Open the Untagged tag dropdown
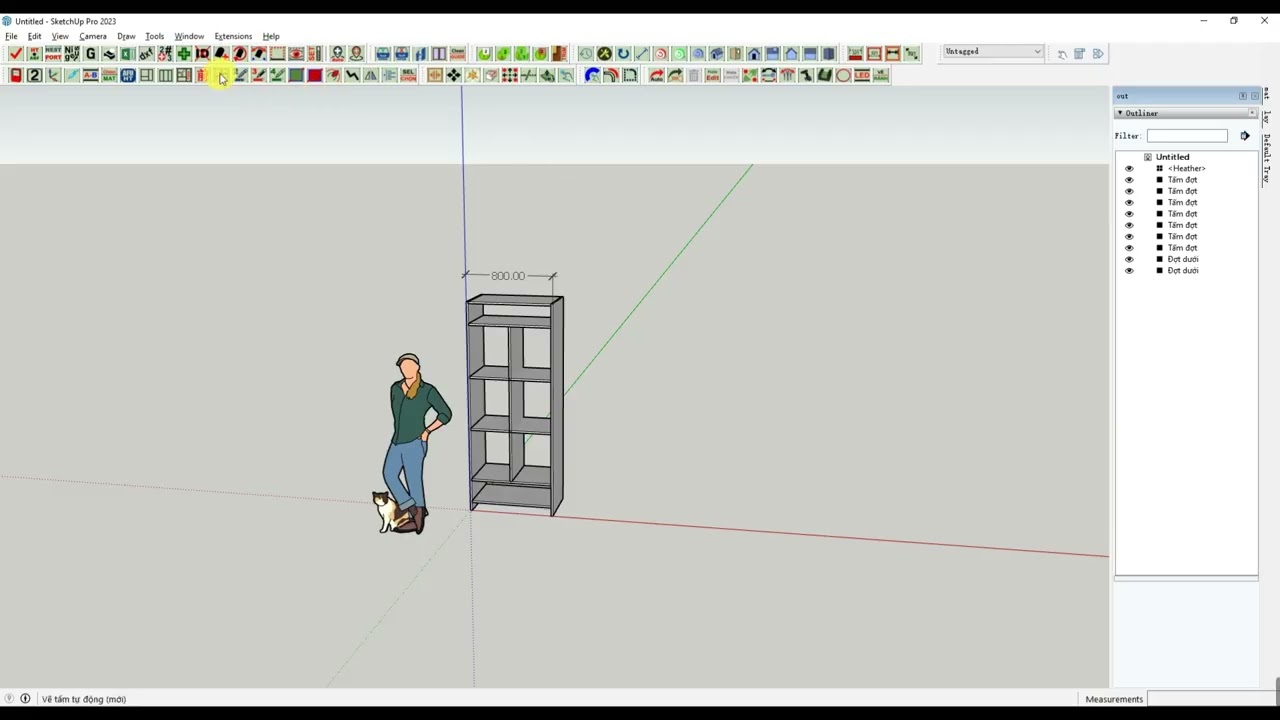Screen dimensions: 1280x720 (x=992, y=51)
